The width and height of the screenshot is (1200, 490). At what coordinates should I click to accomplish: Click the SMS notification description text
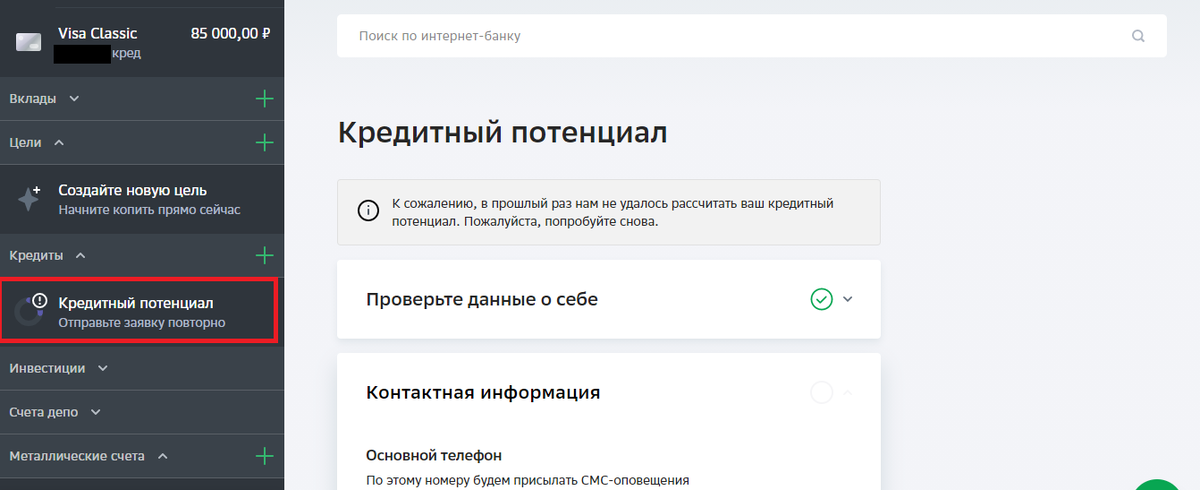pos(528,480)
